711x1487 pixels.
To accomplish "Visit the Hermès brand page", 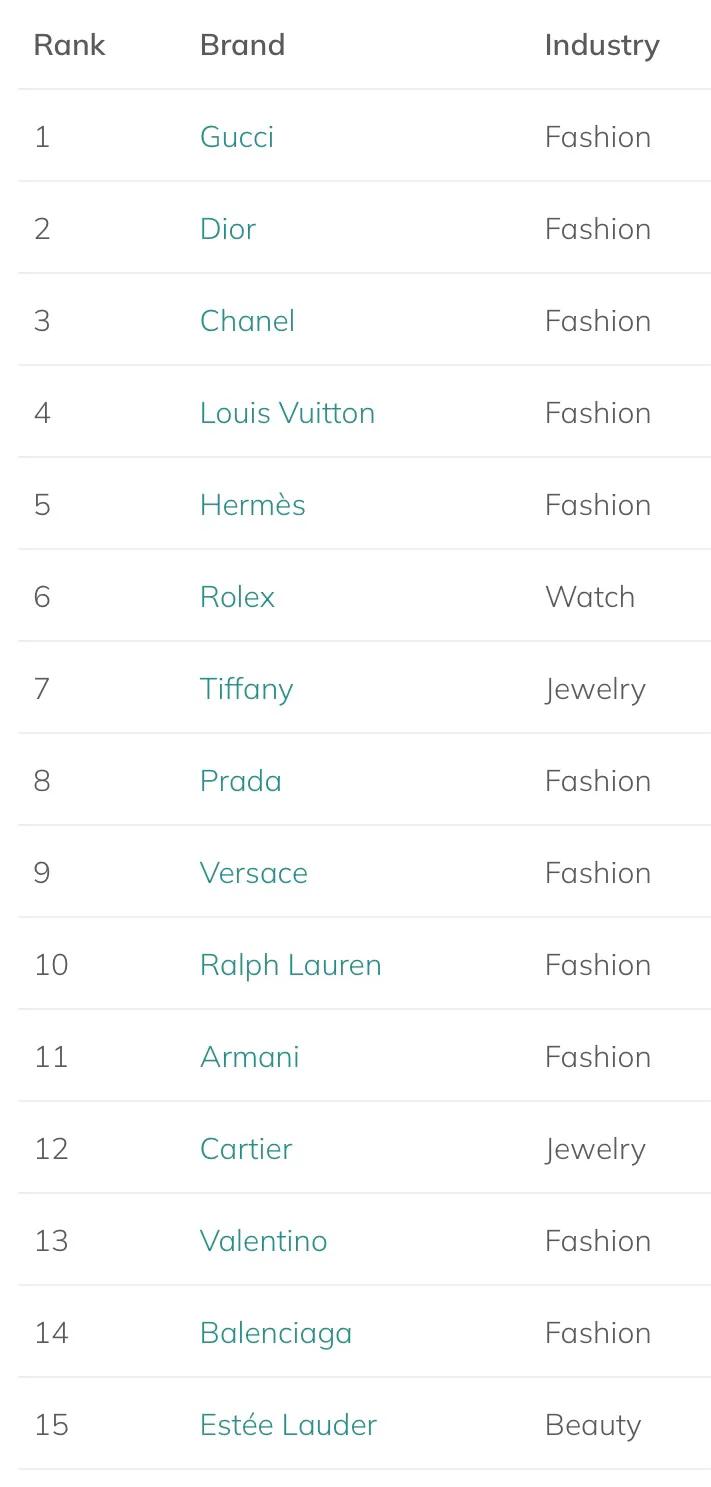I will coord(252,505).
